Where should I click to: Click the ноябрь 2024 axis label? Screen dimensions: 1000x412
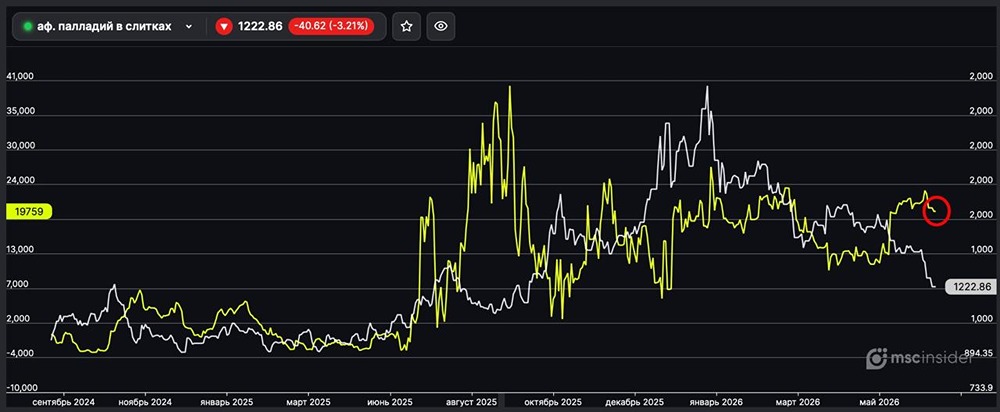(146, 402)
